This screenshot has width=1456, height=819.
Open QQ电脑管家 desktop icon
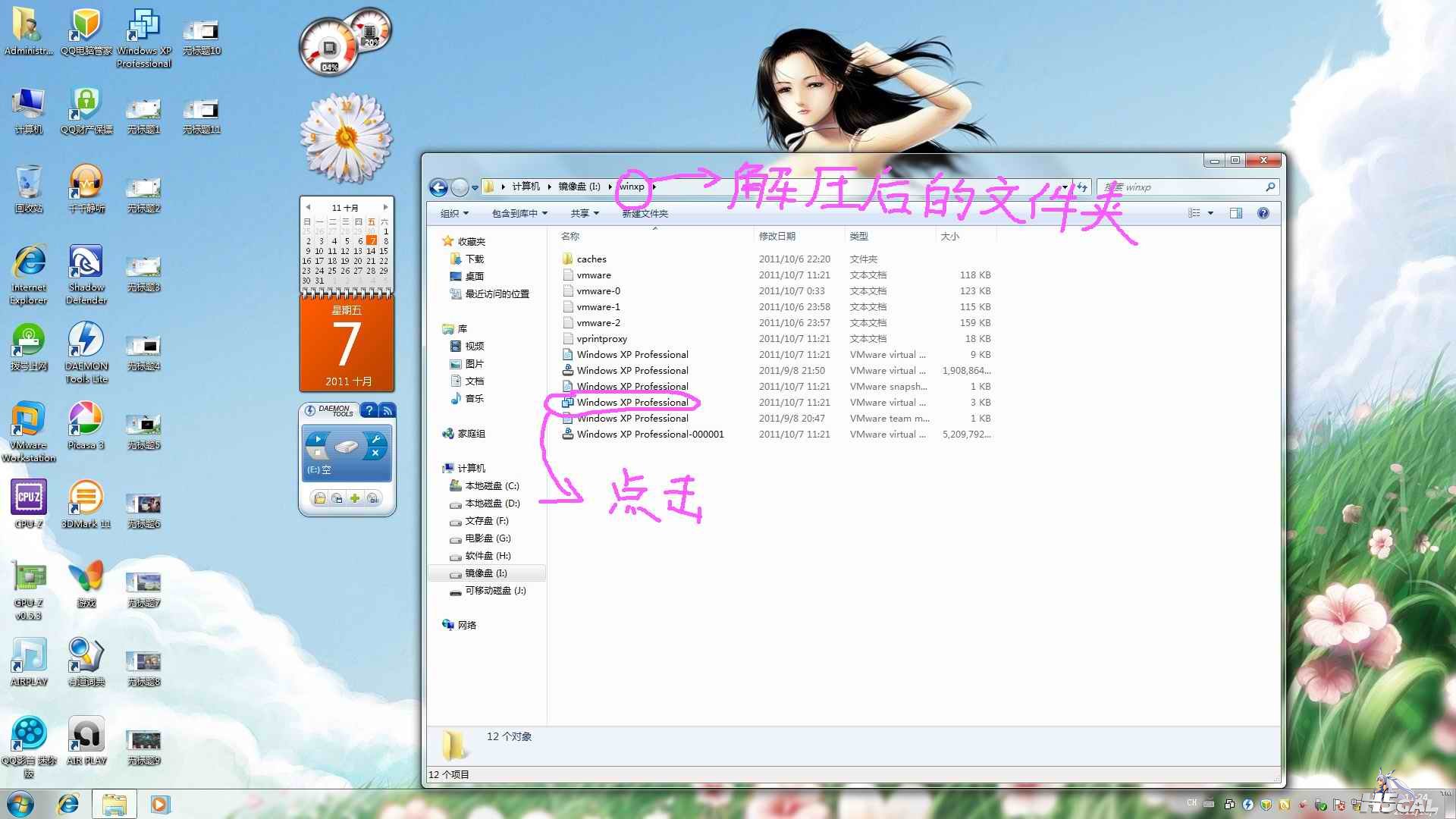click(x=86, y=31)
